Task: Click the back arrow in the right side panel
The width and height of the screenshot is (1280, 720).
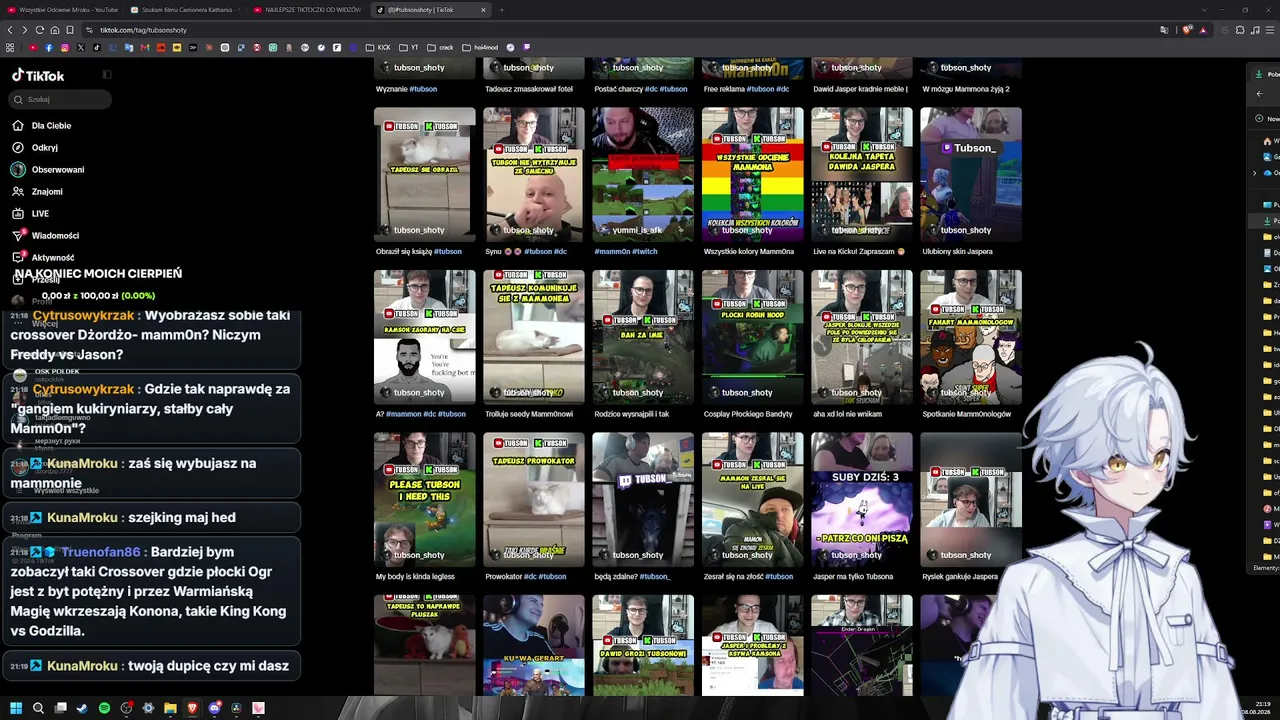Action: [1259, 94]
